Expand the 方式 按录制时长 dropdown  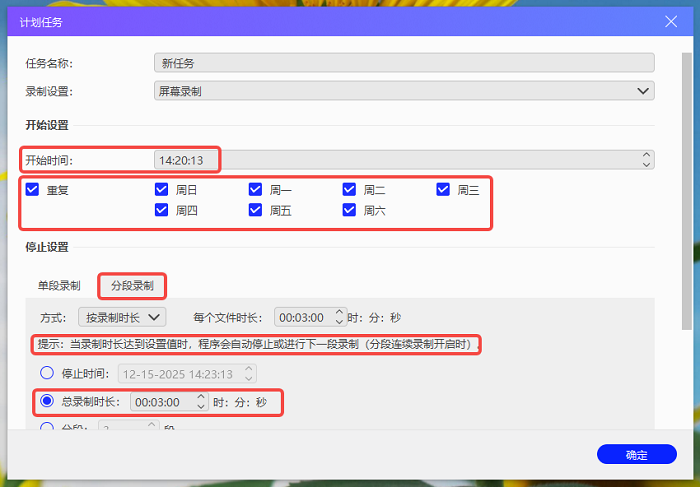click(122, 317)
